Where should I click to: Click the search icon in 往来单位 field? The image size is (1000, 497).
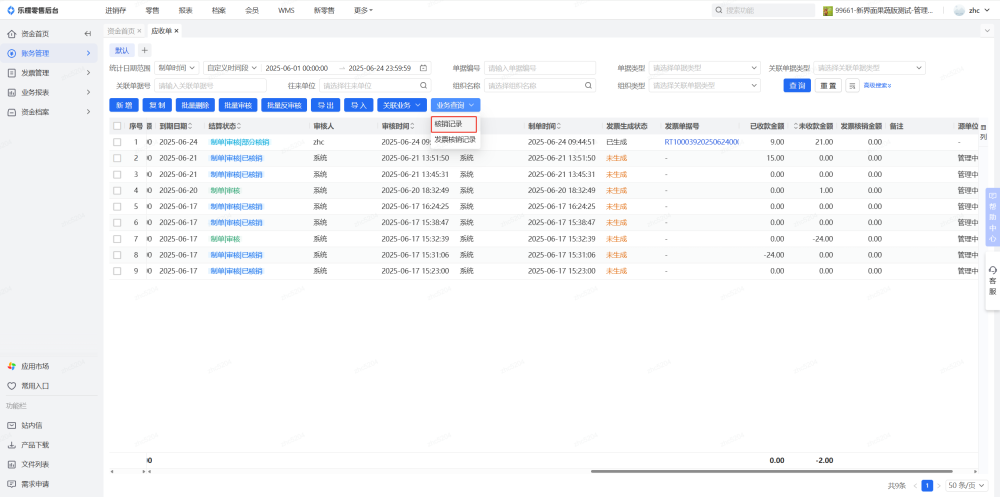coord(423,86)
